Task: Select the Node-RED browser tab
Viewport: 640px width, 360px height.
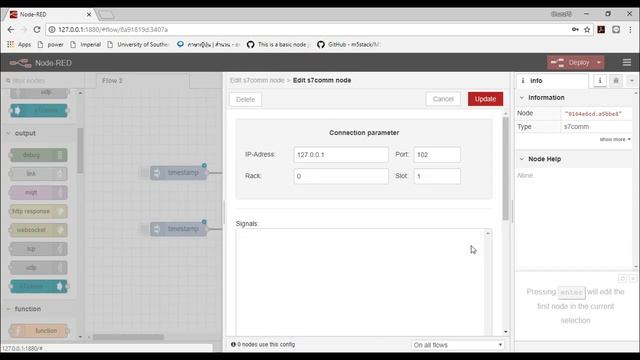Action: (50, 14)
